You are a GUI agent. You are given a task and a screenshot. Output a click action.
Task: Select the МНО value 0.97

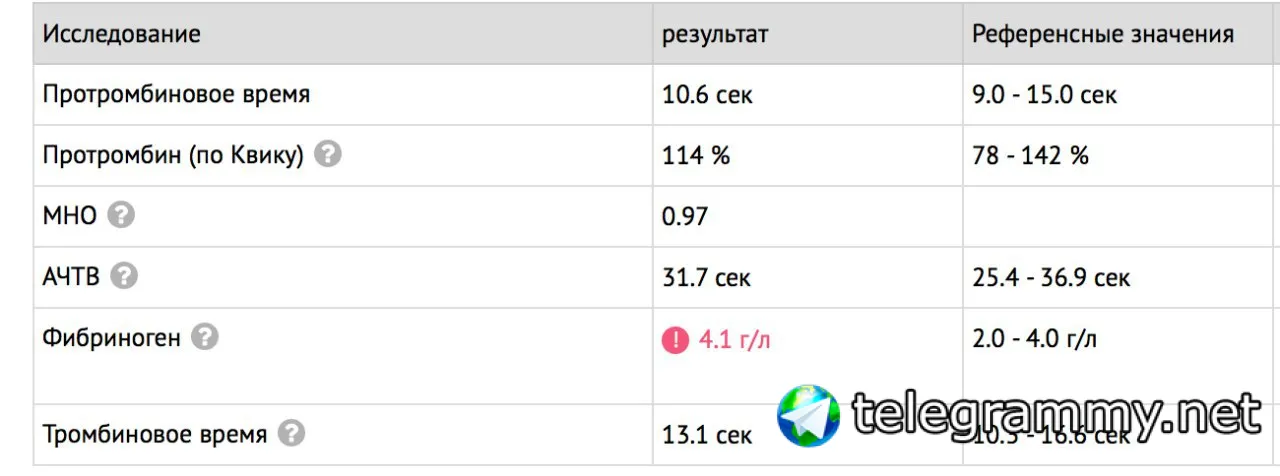point(685,216)
